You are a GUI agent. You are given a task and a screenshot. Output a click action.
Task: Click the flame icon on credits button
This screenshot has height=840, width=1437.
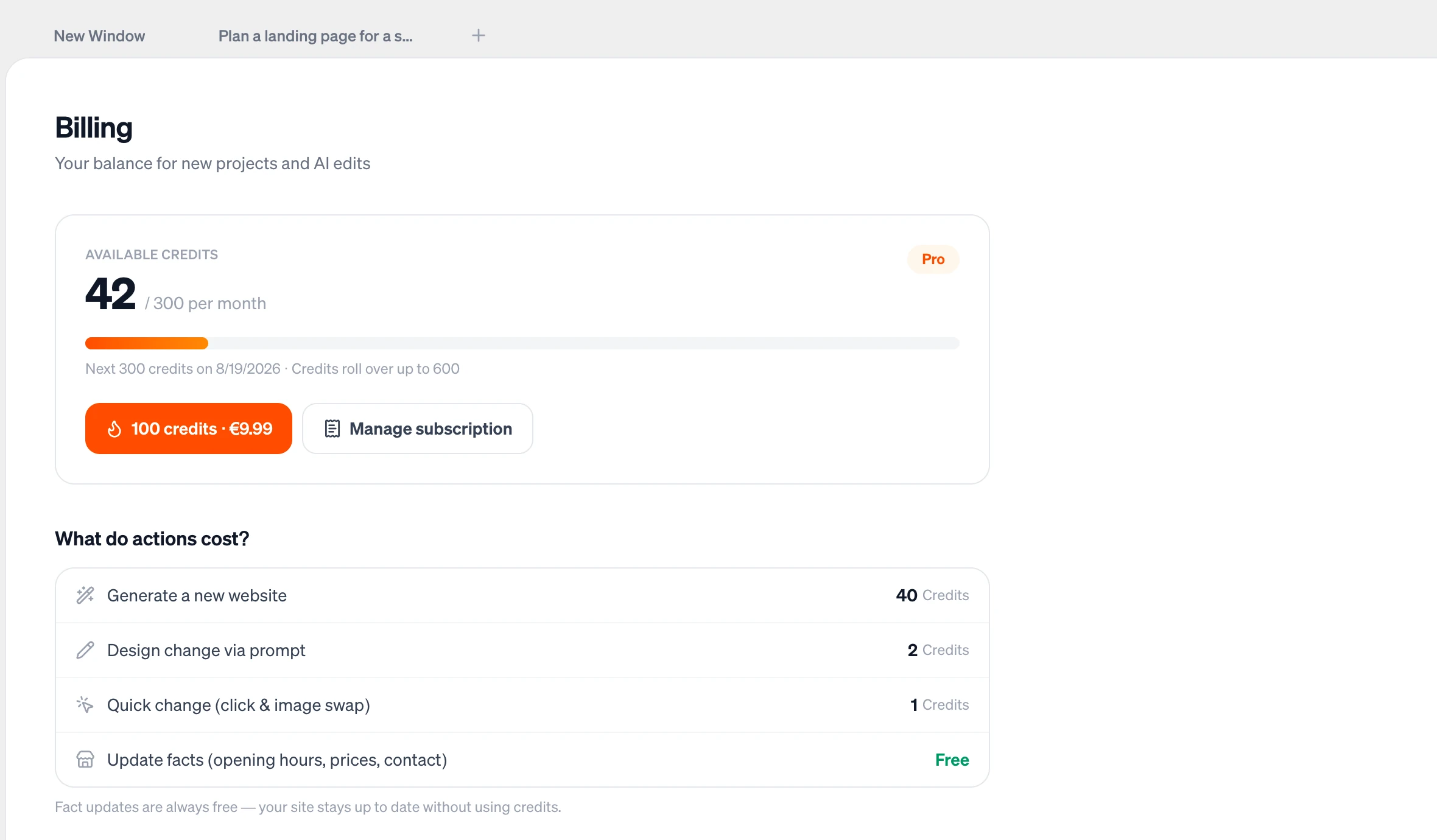click(114, 429)
